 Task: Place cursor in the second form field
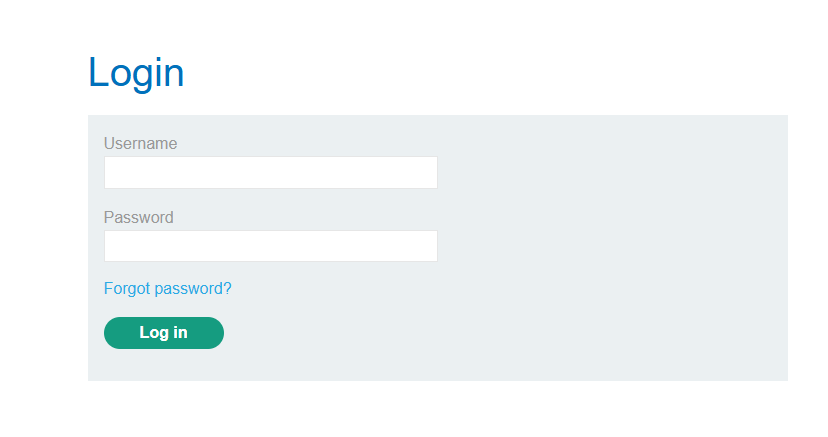[x=270, y=246]
